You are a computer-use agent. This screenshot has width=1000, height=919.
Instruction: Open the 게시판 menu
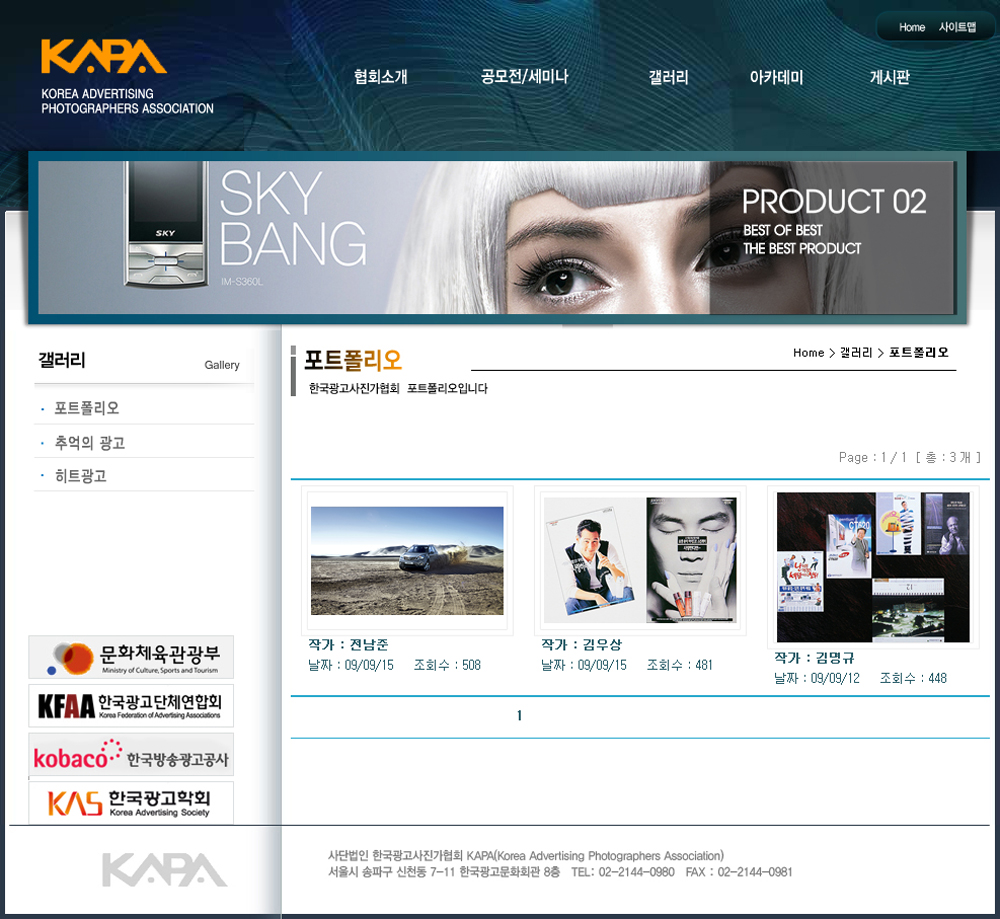(x=889, y=77)
